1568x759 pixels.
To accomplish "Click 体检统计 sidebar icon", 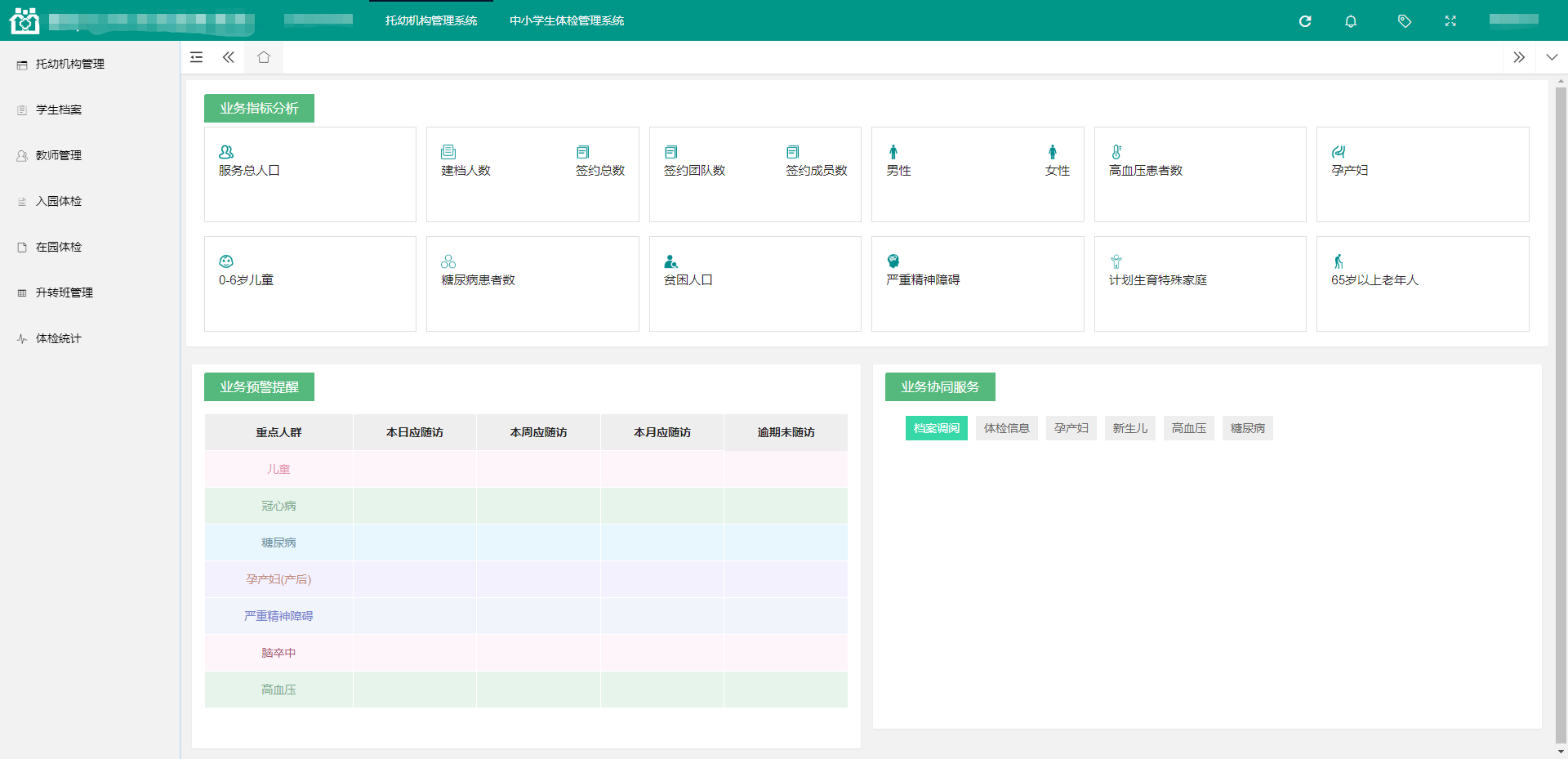I will [x=22, y=339].
